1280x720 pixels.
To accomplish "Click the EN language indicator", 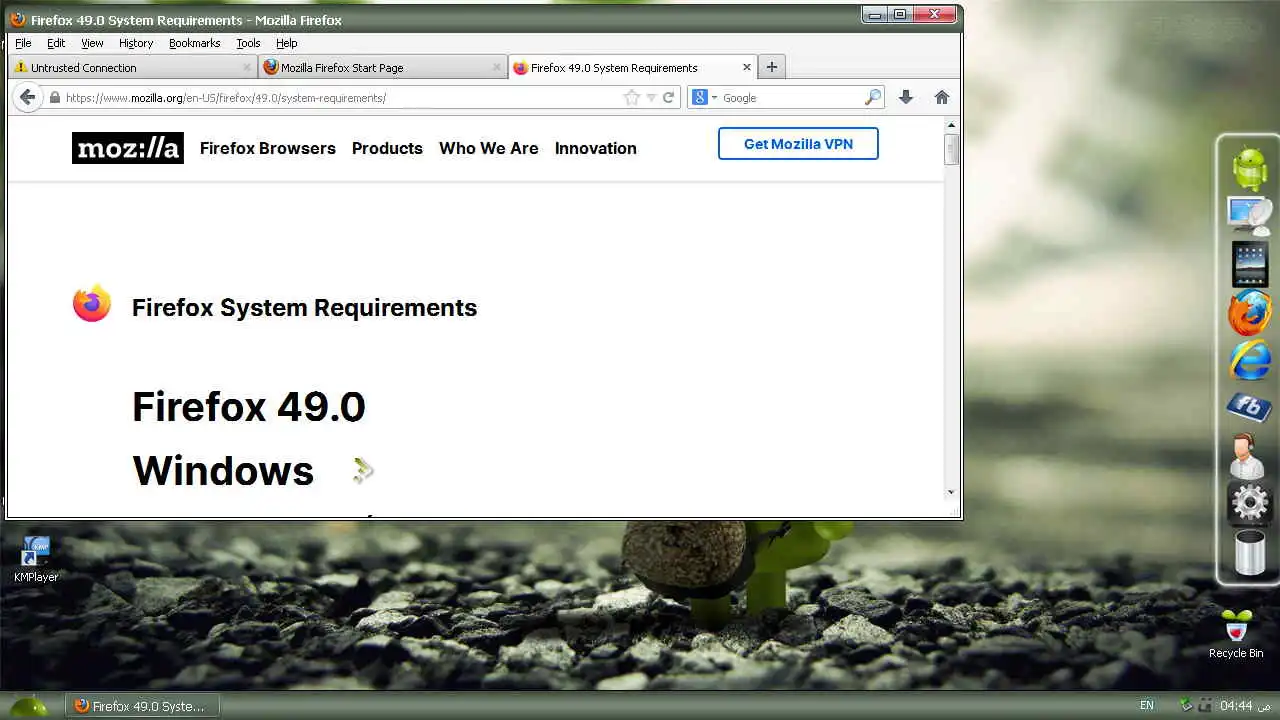I will click(1147, 706).
